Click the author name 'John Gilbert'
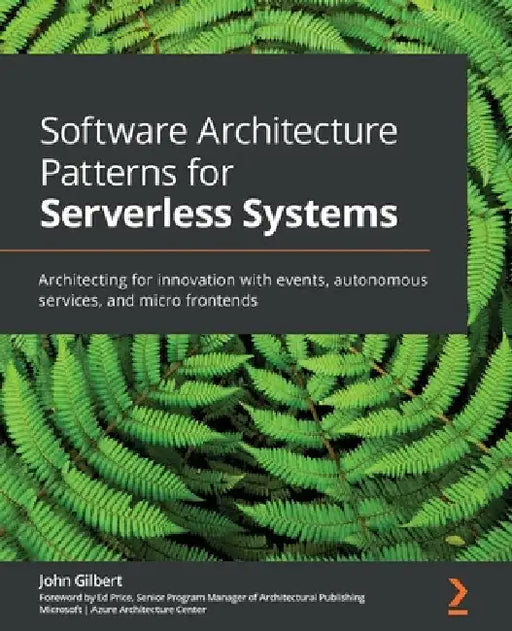Screen dimensions: 512x631 point(81,581)
